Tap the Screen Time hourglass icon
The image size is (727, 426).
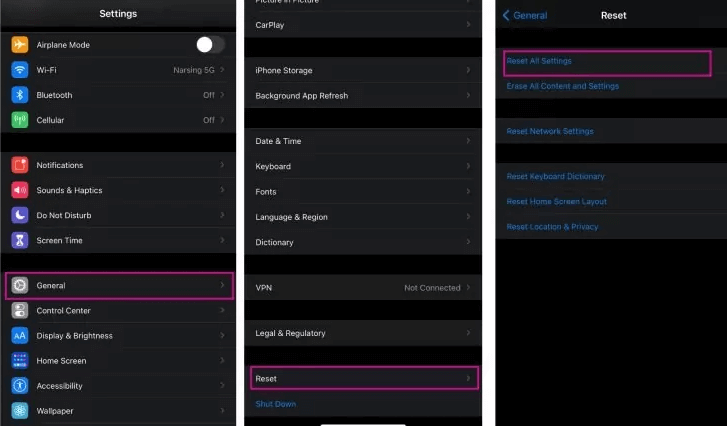pos(20,240)
